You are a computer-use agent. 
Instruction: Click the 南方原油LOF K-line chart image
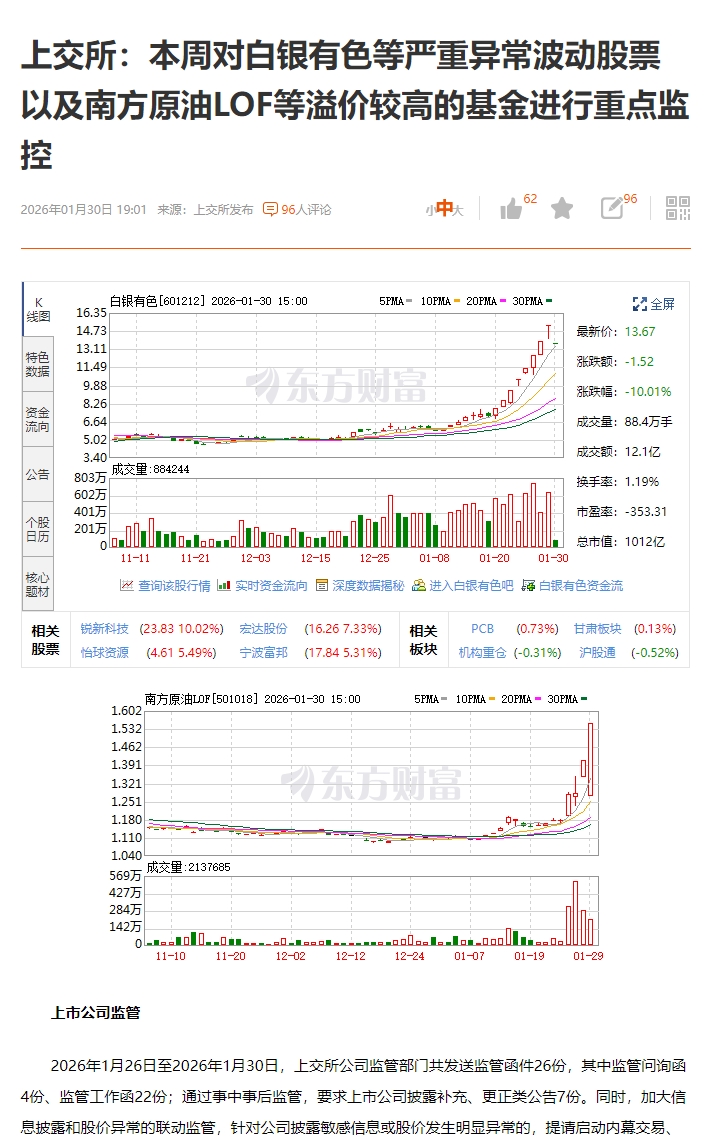click(x=372, y=783)
